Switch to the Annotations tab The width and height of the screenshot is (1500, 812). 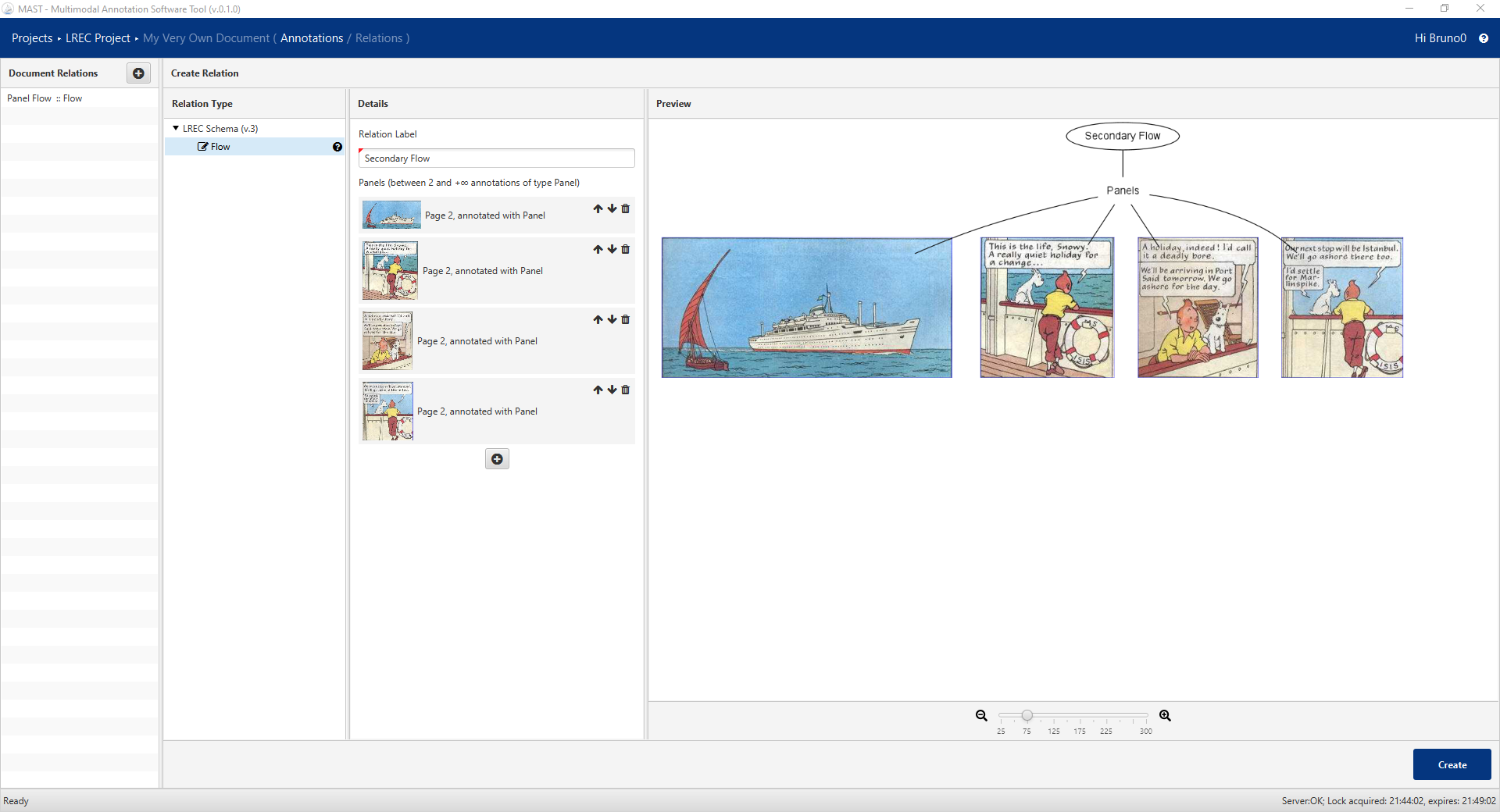pyautogui.click(x=312, y=38)
